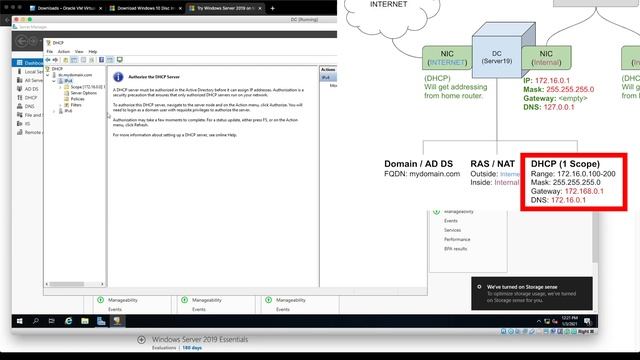Viewport: 640px width, 360px height.
Task: Open File and Storage Services in sidebar
Action: [x=28, y=115]
